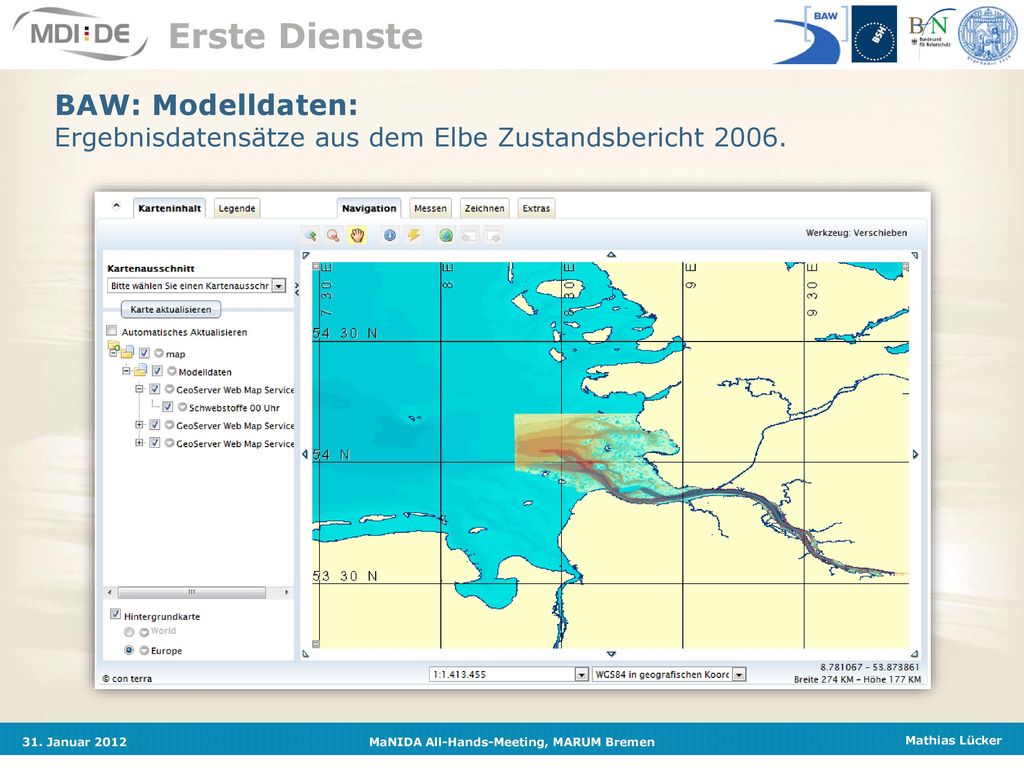The image size is (1024, 768).
Task: Select the Navigation tab
Action: point(369,208)
